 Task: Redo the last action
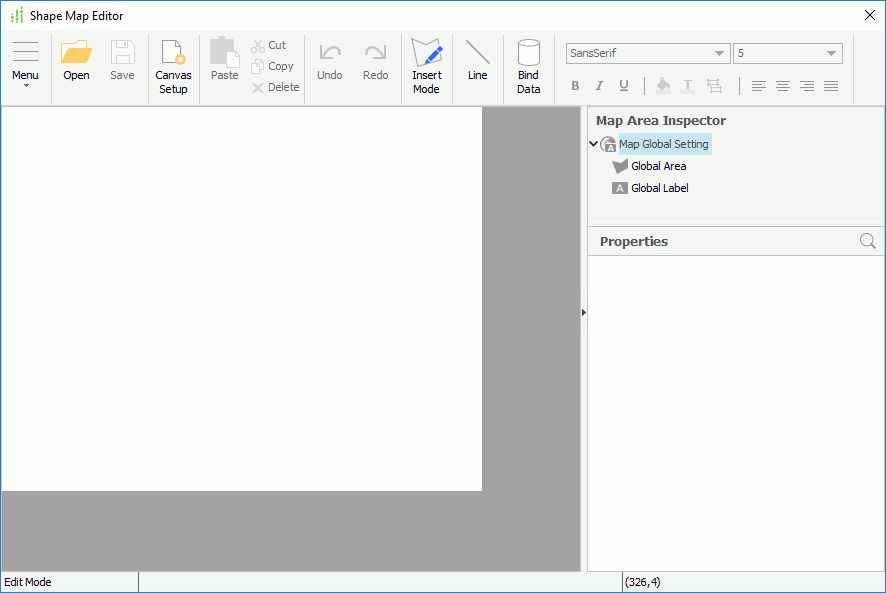(375, 60)
